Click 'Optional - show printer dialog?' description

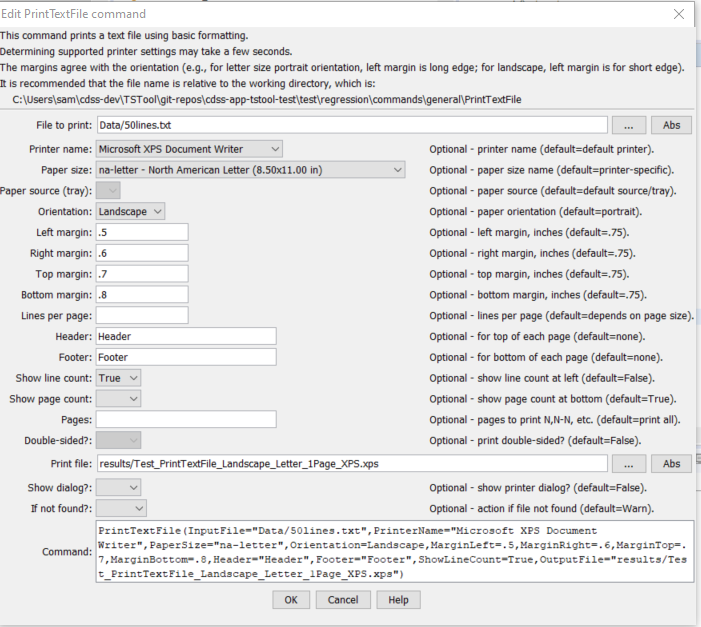click(x=538, y=487)
